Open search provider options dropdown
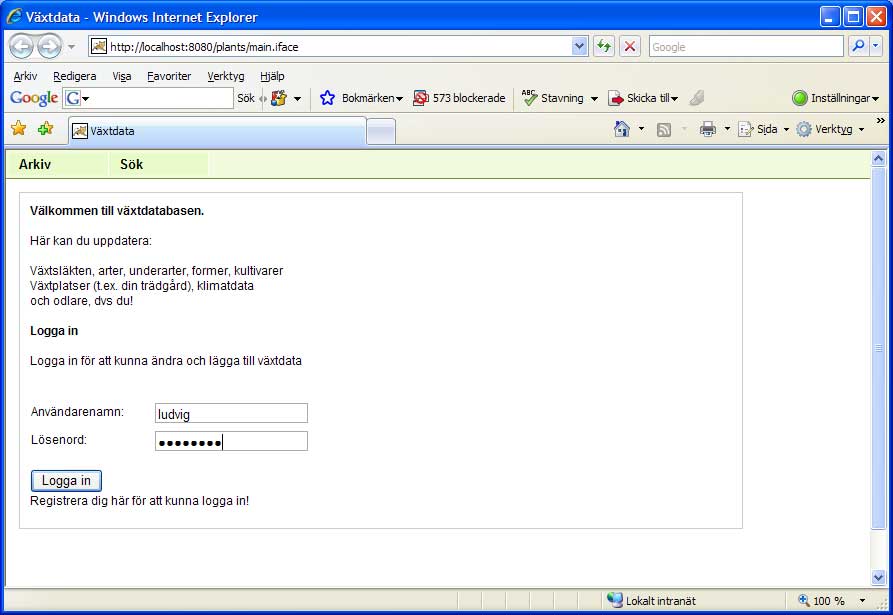This screenshot has width=893, height=615. (876, 47)
